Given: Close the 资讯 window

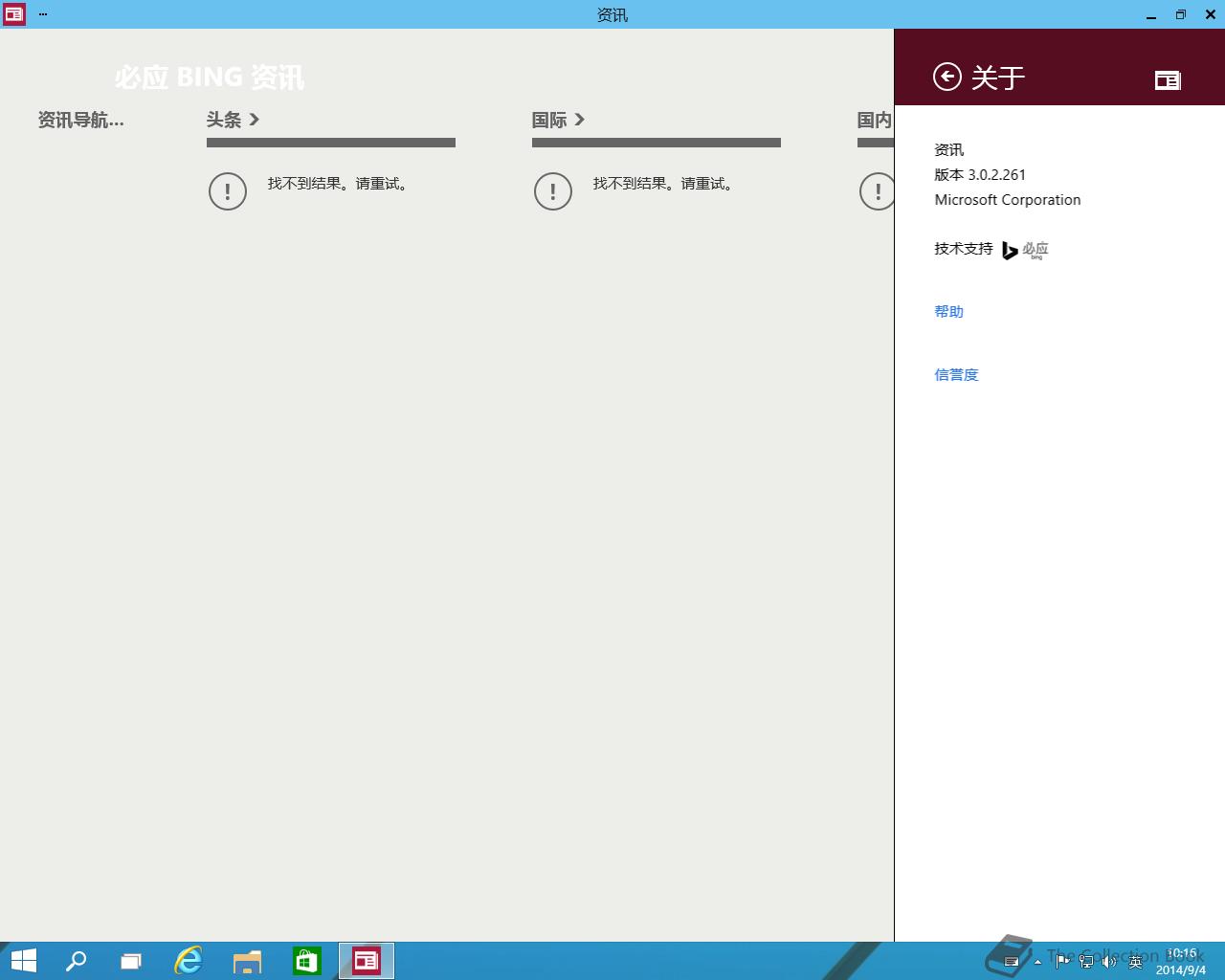Looking at the screenshot, I should click(1211, 14).
